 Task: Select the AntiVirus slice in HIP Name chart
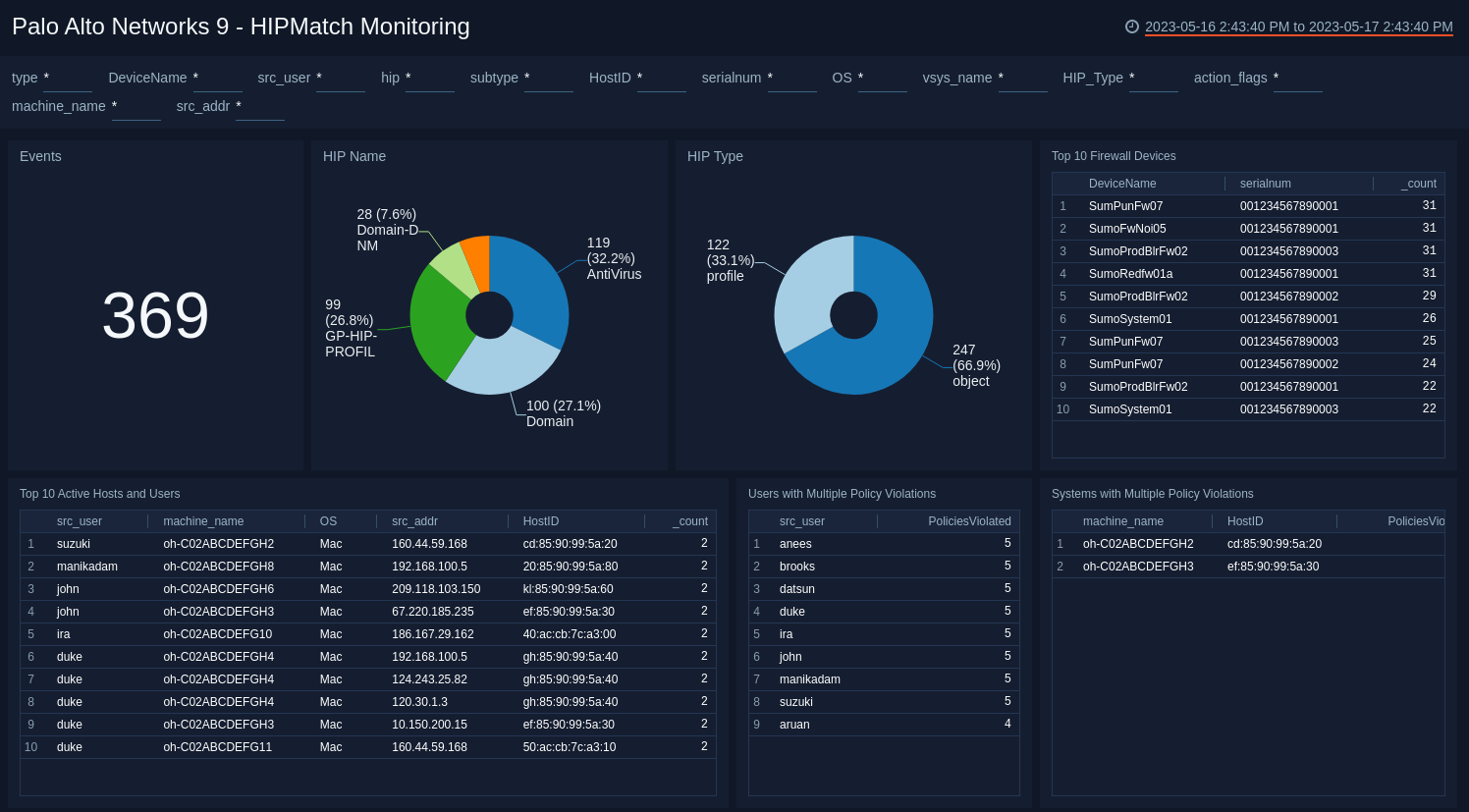(x=535, y=280)
